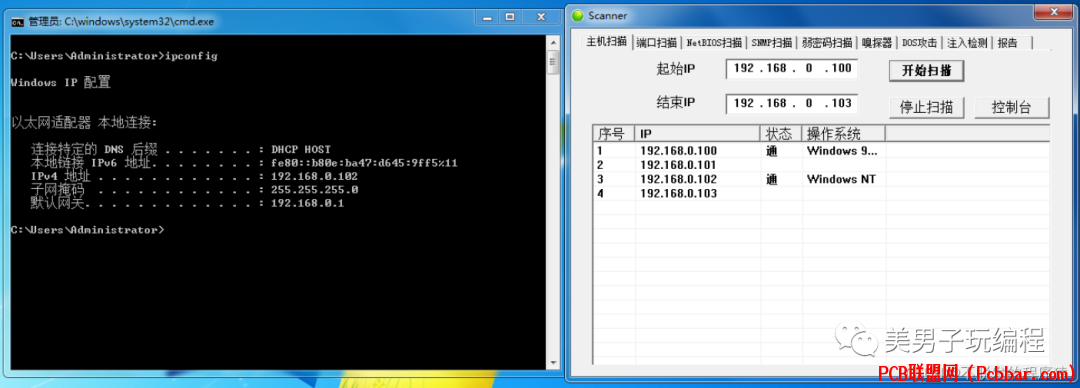
Task: Select the row for 192.168.0.103
Action: click(x=821, y=194)
